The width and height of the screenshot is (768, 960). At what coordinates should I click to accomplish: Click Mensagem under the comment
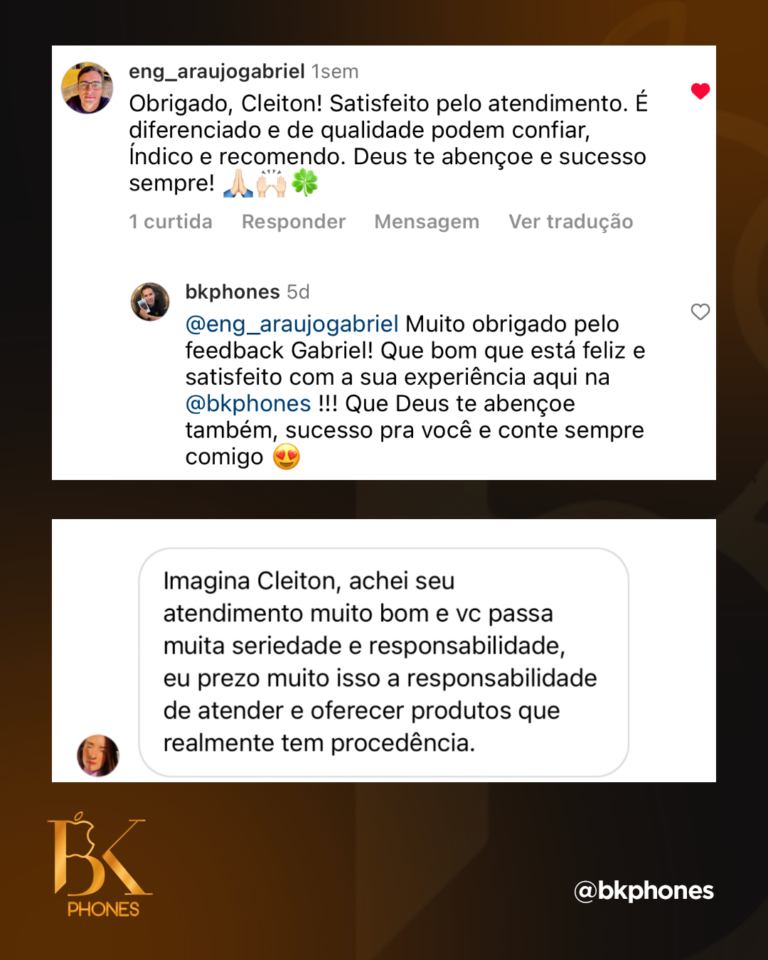pos(427,222)
